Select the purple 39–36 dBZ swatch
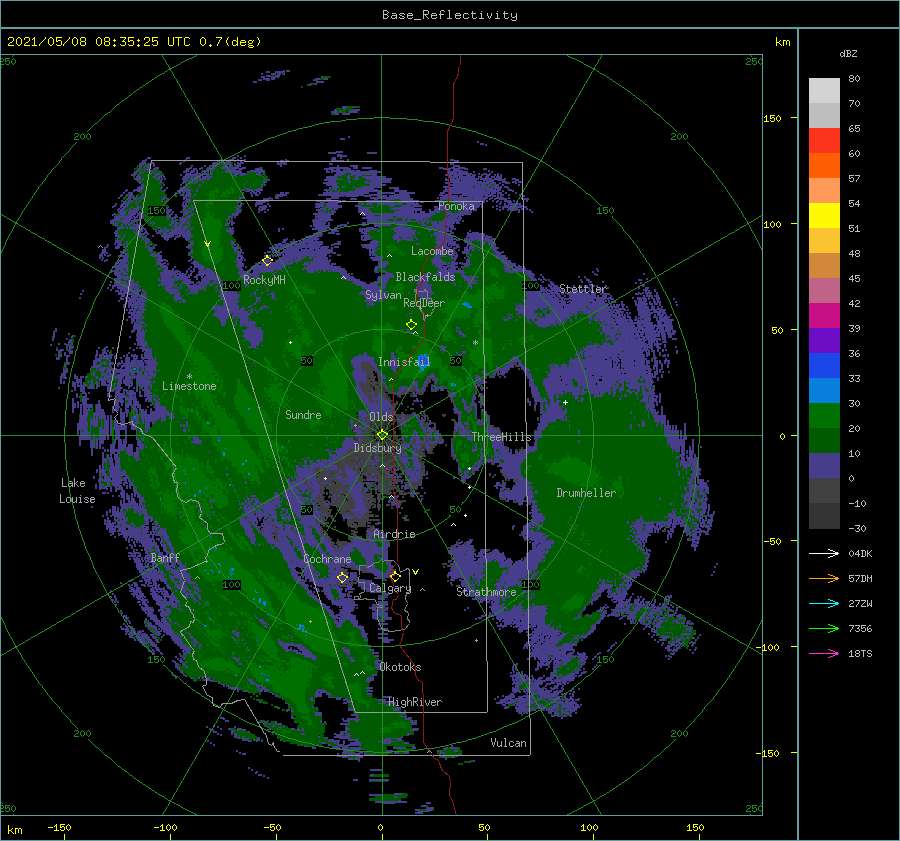 pyautogui.click(x=824, y=340)
